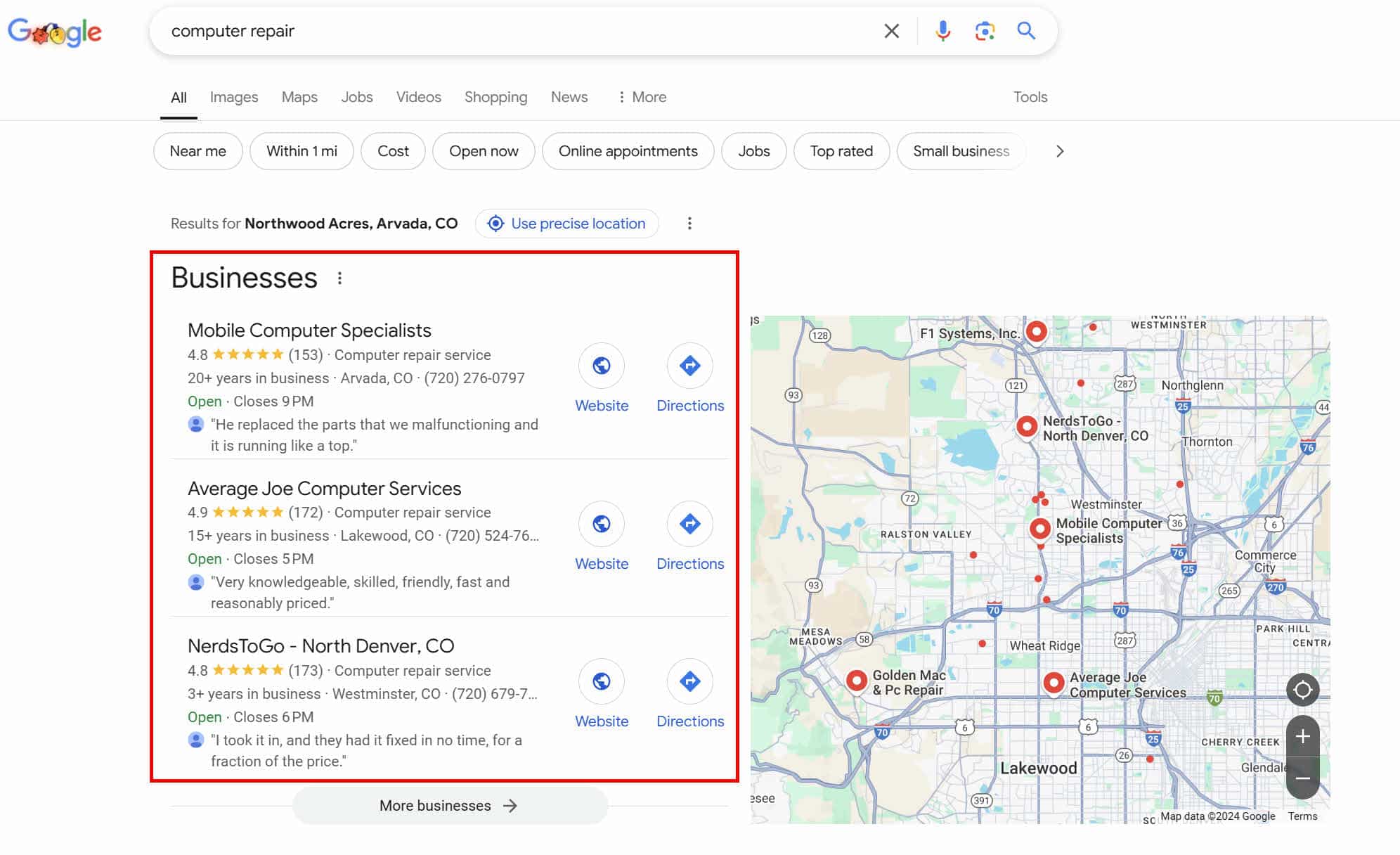Click the Northwood Acres, Arvada, CO location text
The image size is (1400, 855).
coord(351,224)
